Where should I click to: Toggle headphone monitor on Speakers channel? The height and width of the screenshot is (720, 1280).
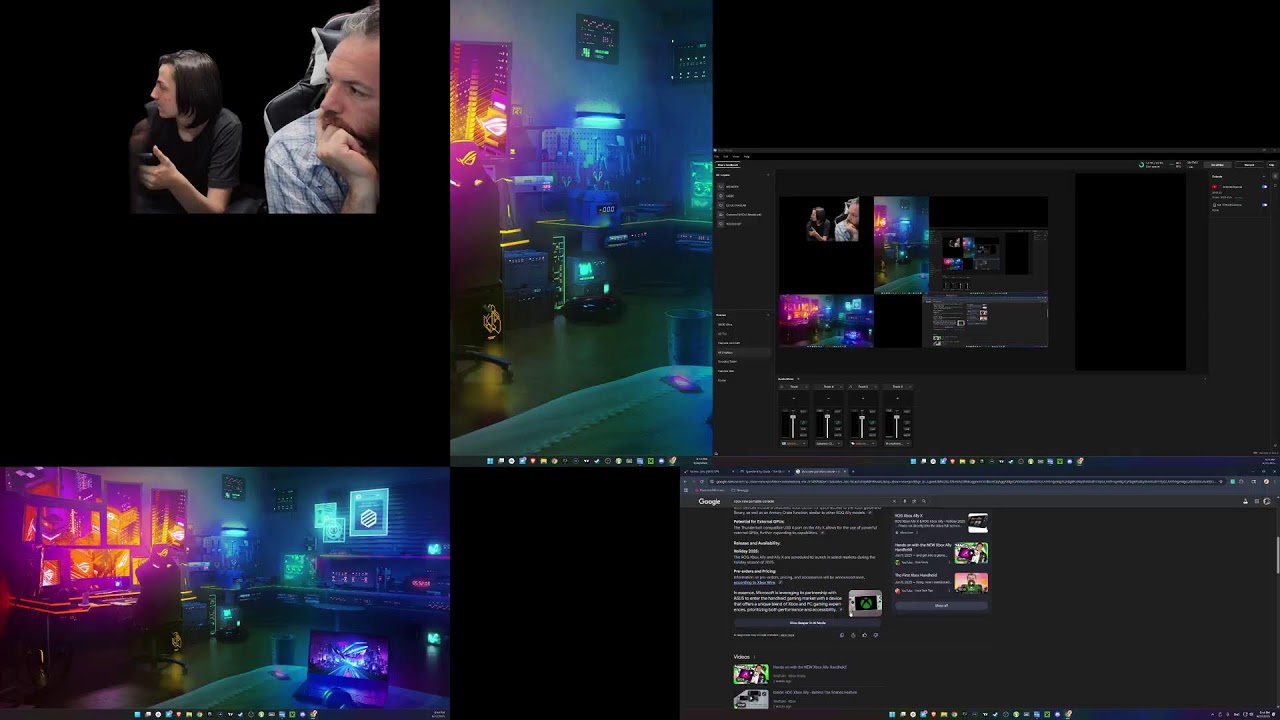click(x=838, y=422)
